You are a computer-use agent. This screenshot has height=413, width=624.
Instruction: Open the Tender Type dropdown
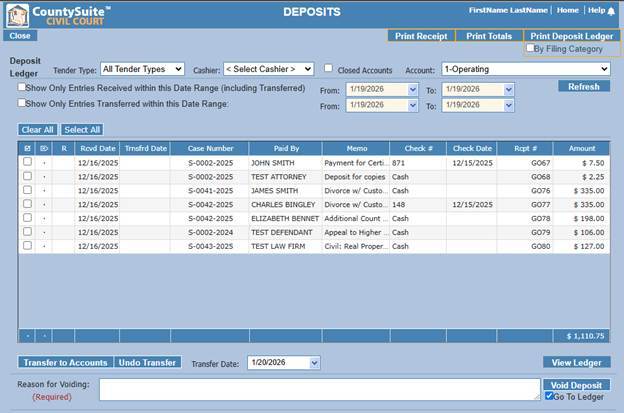pos(142,69)
